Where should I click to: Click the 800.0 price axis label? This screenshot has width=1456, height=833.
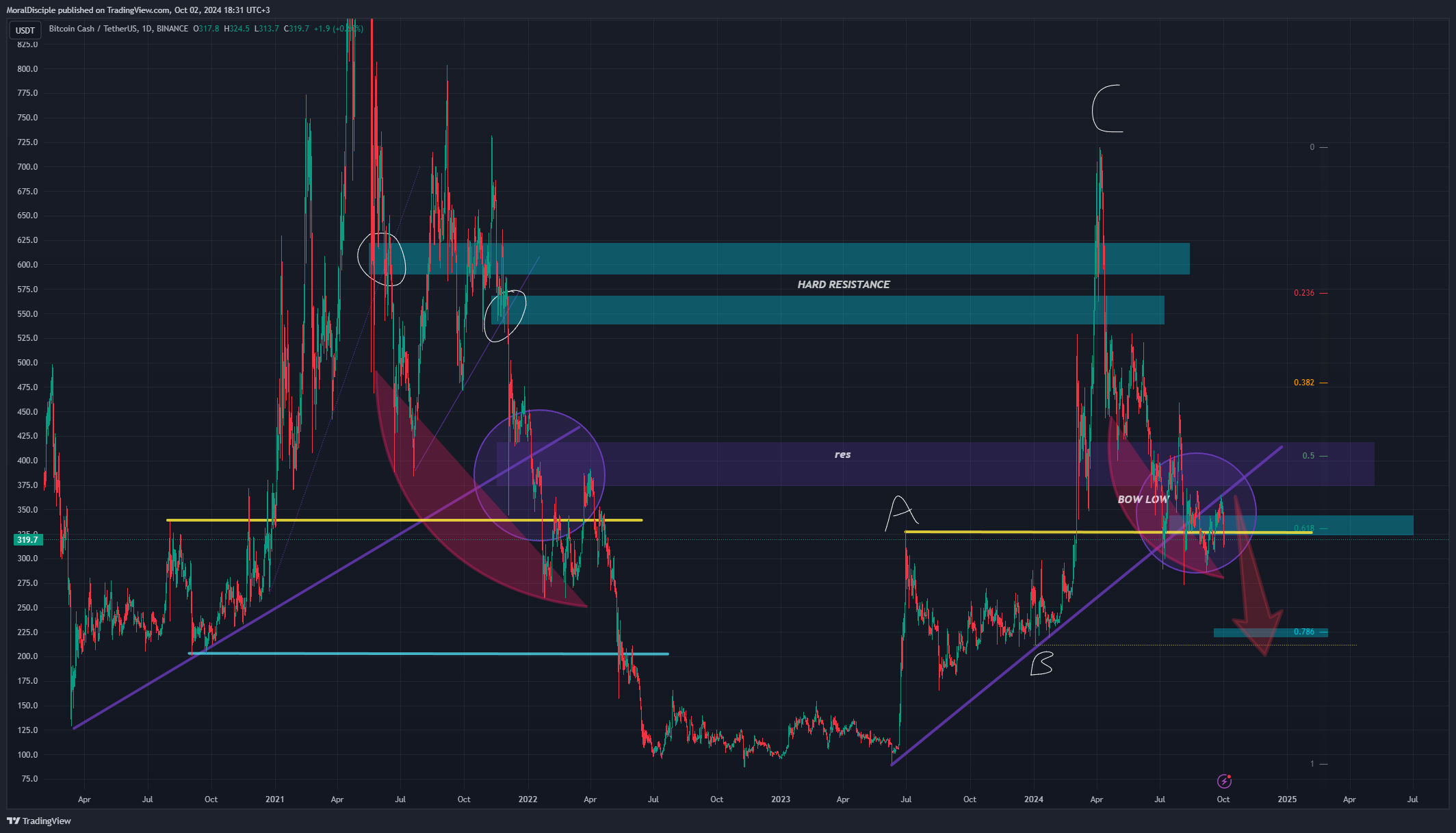(27, 69)
